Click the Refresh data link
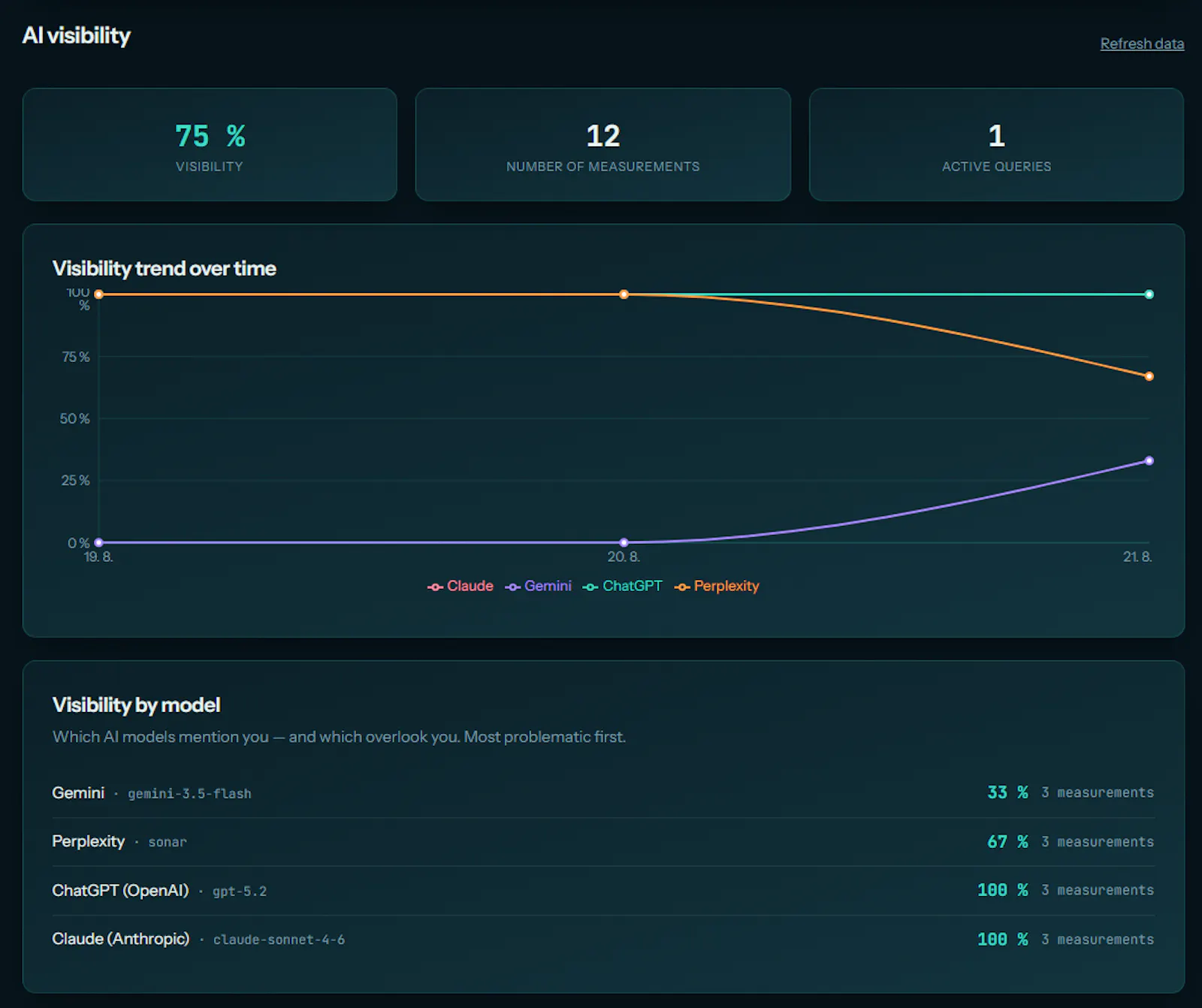The height and width of the screenshot is (1008, 1202). (x=1142, y=44)
